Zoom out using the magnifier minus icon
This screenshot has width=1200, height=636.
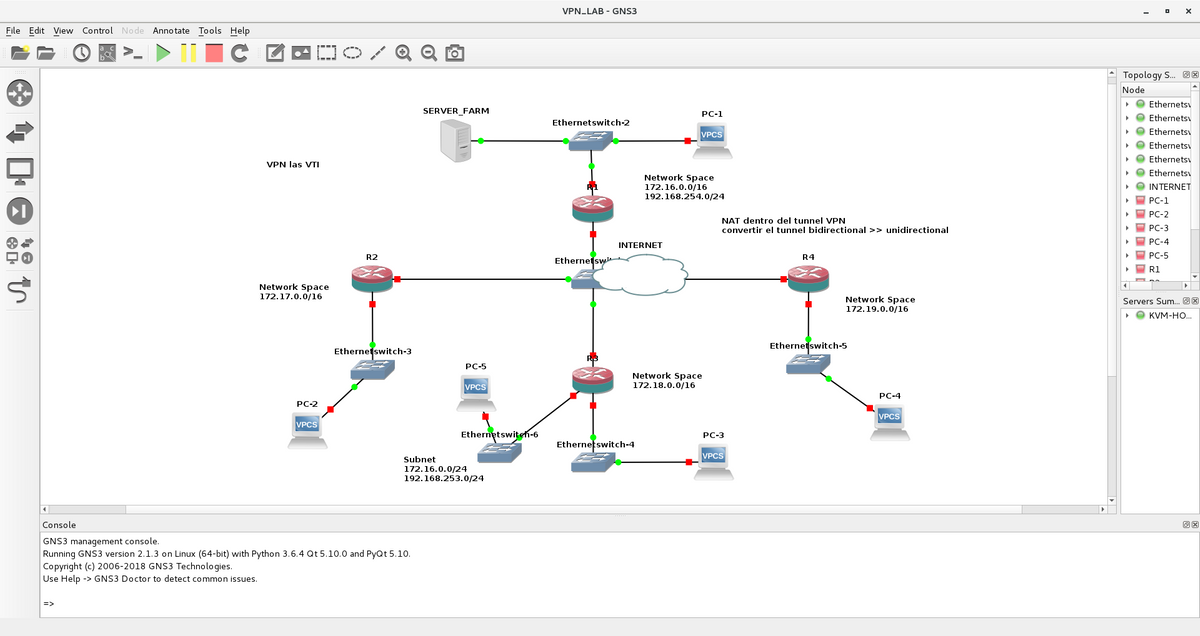coord(428,52)
